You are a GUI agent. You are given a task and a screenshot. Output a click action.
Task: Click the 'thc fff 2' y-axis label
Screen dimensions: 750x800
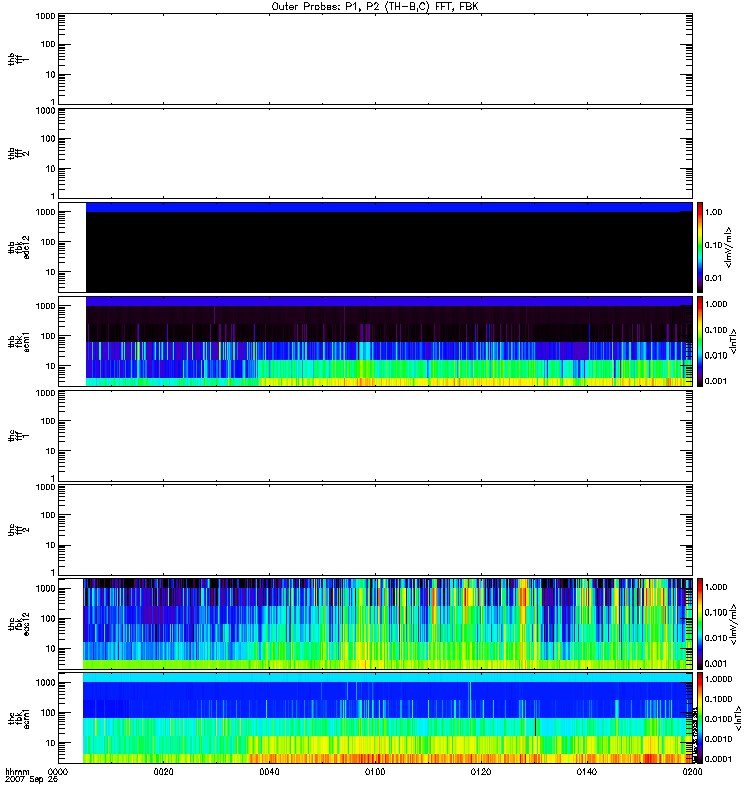coord(19,530)
